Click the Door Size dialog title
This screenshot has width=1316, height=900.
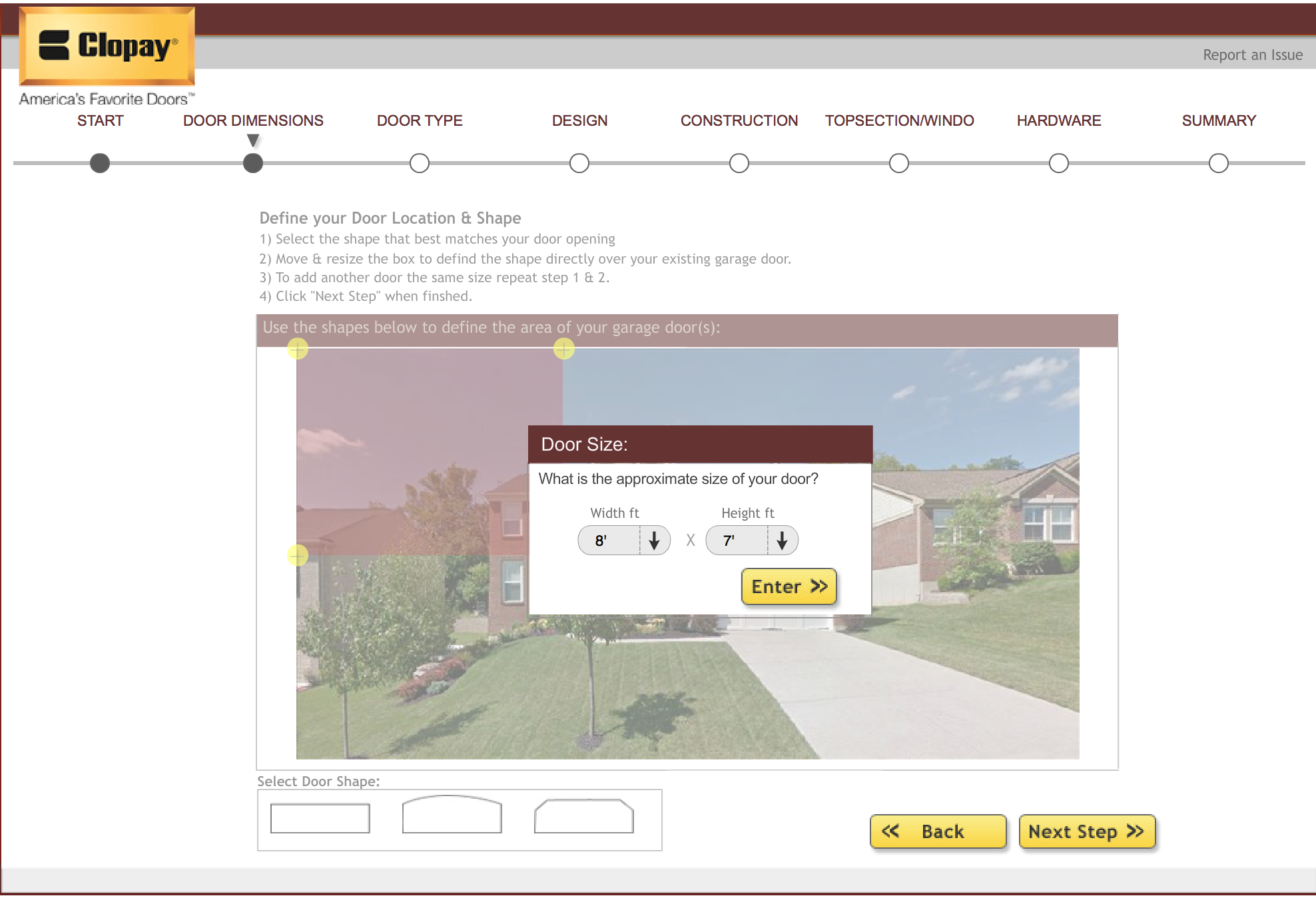(x=584, y=444)
